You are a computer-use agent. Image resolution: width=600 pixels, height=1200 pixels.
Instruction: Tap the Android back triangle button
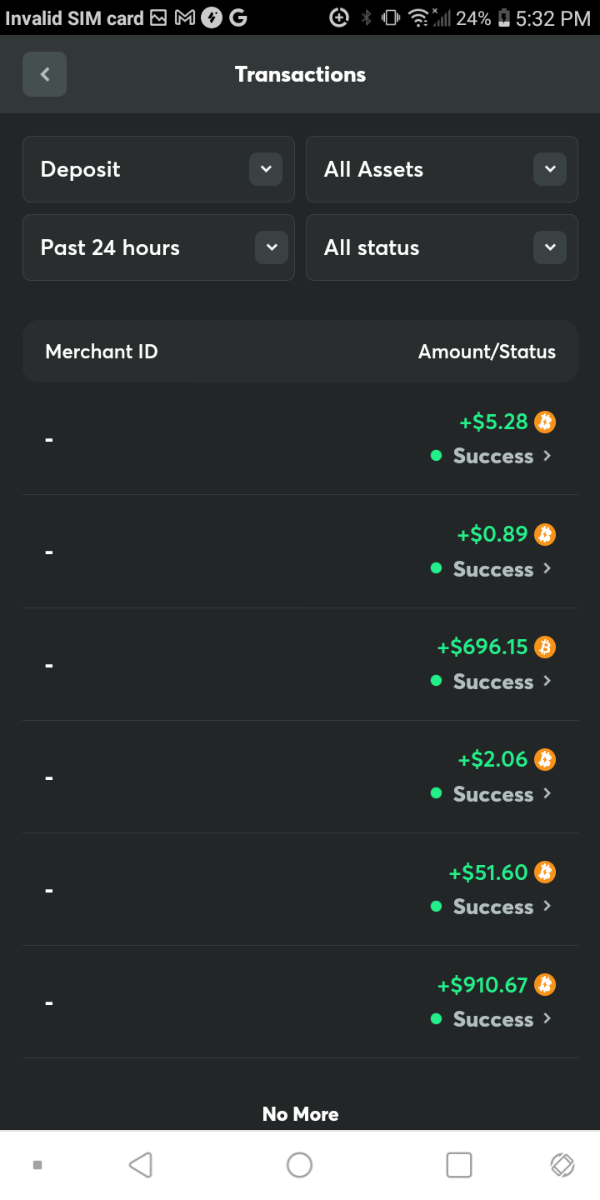(x=141, y=1165)
